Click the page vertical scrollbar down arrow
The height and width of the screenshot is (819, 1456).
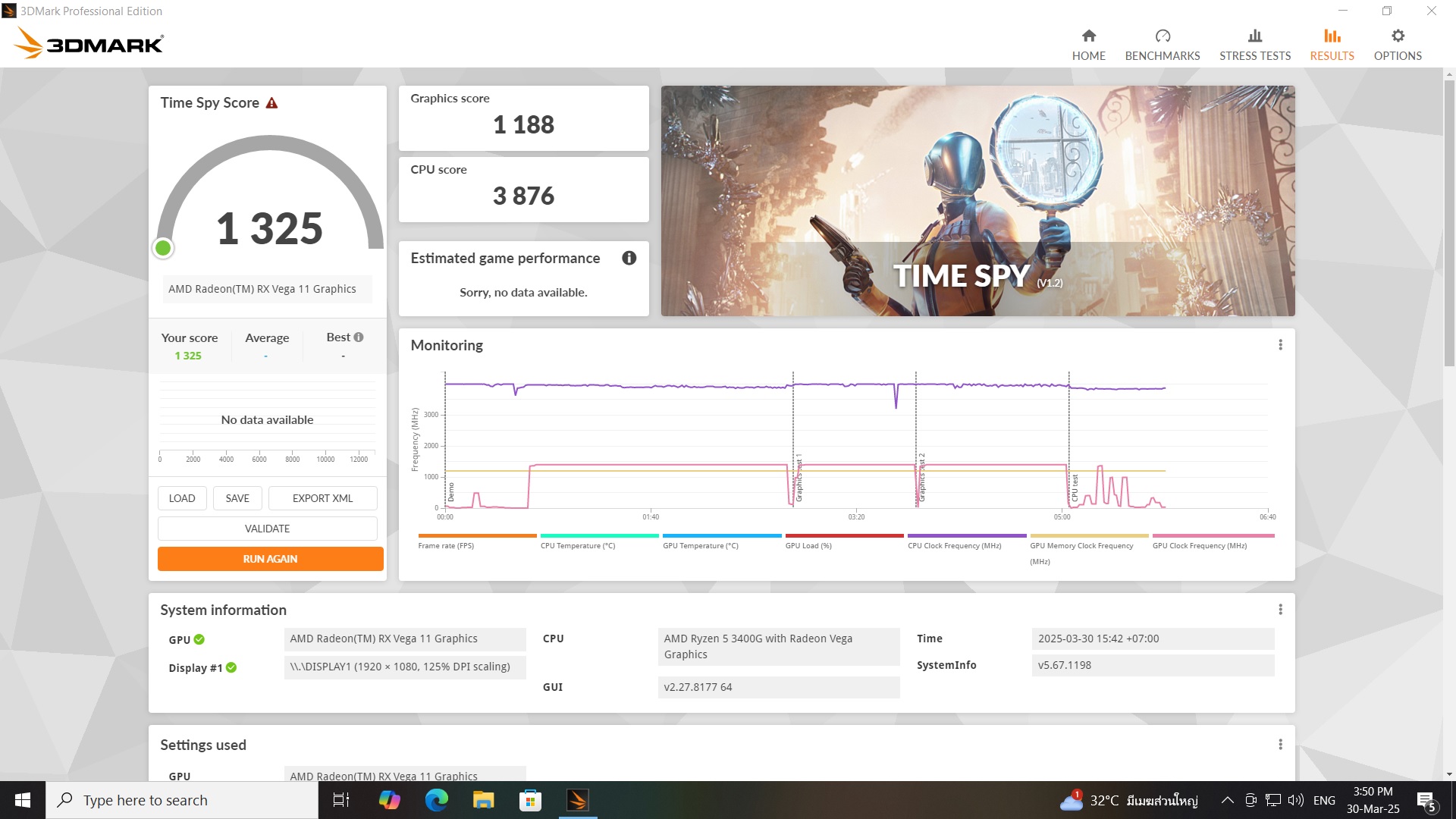point(1449,774)
